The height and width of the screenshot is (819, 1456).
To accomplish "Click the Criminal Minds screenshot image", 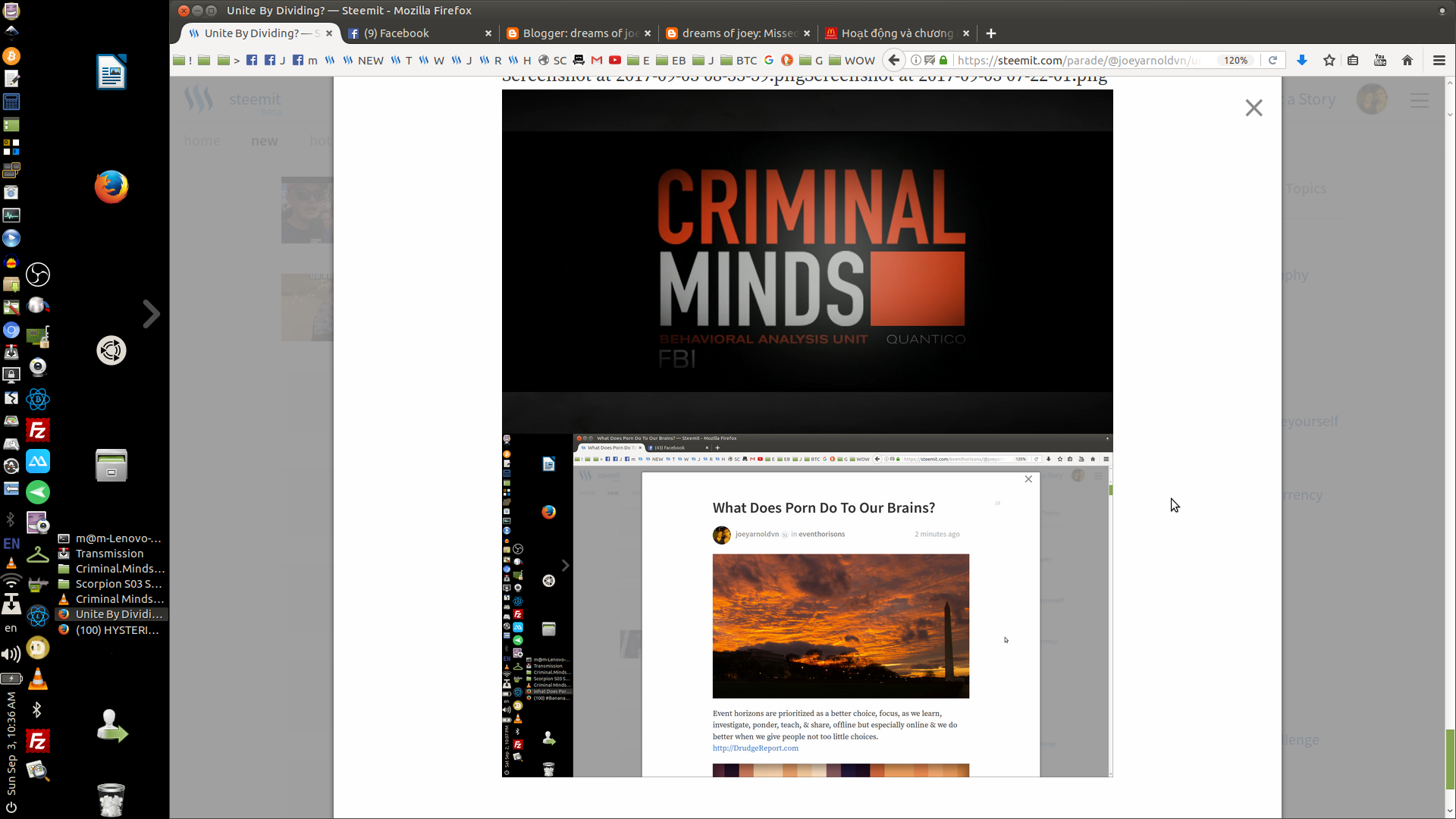I will pyautogui.click(x=807, y=261).
